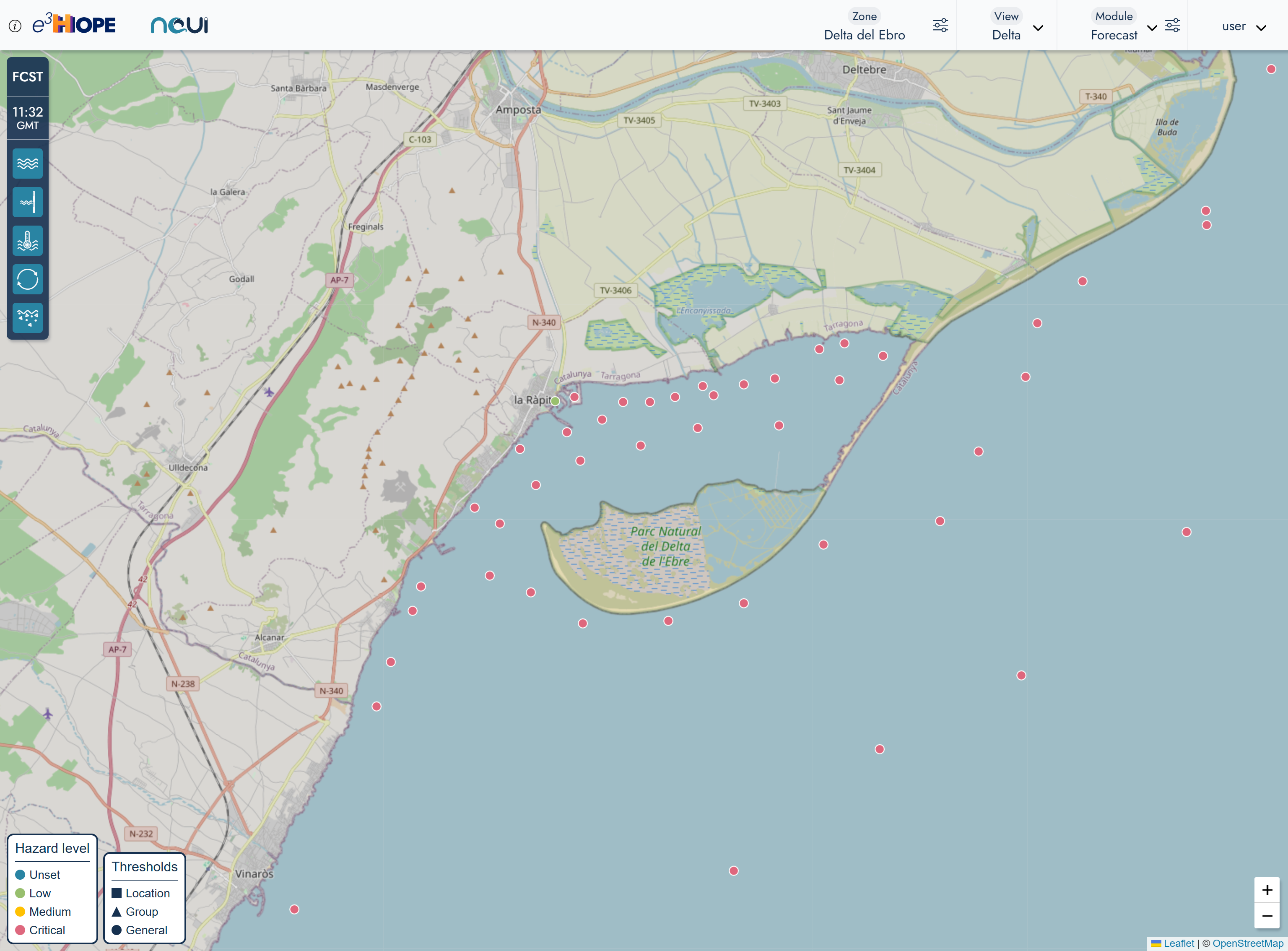Expand the Module Forecast dropdown
The height and width of the screenshot is (951, 1288).
[1152, 28]
